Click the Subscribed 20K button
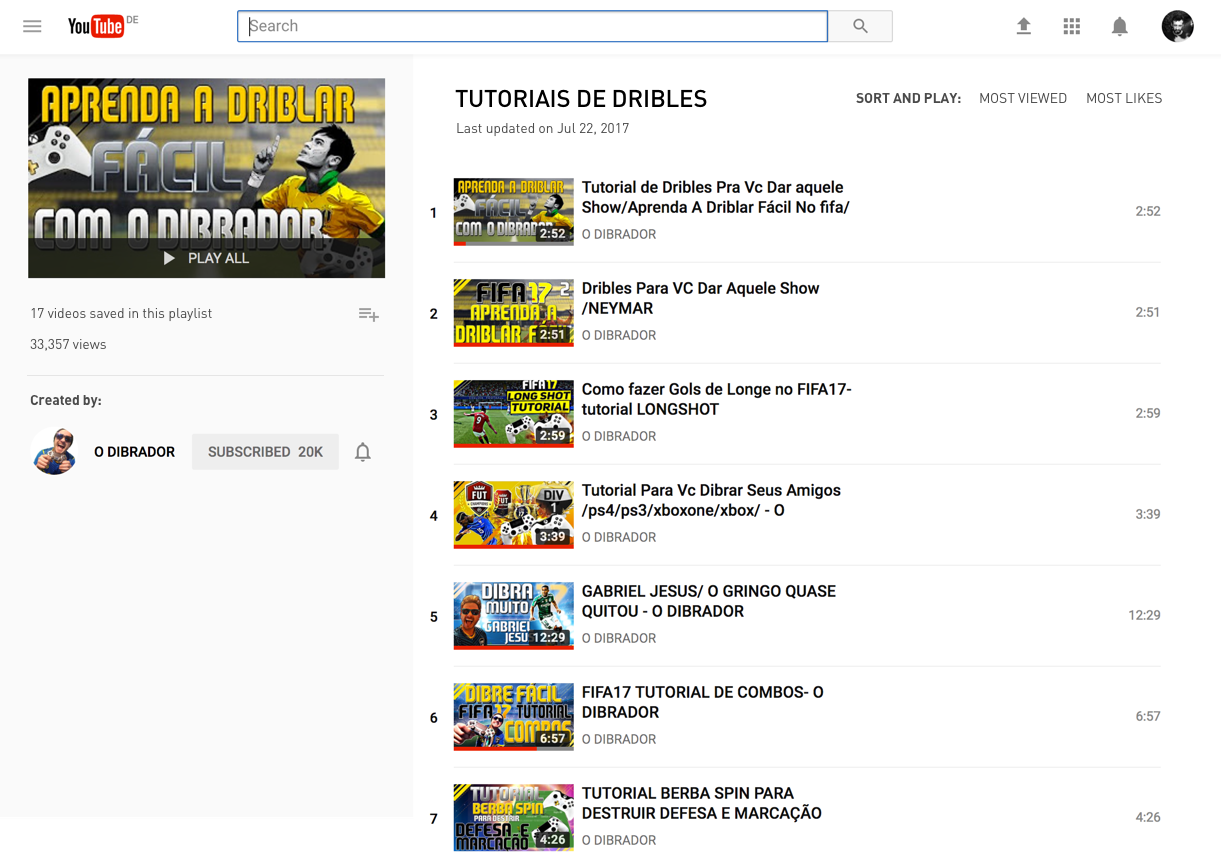1221x866 pixels. pyautogui.click(x=265, y=452)
